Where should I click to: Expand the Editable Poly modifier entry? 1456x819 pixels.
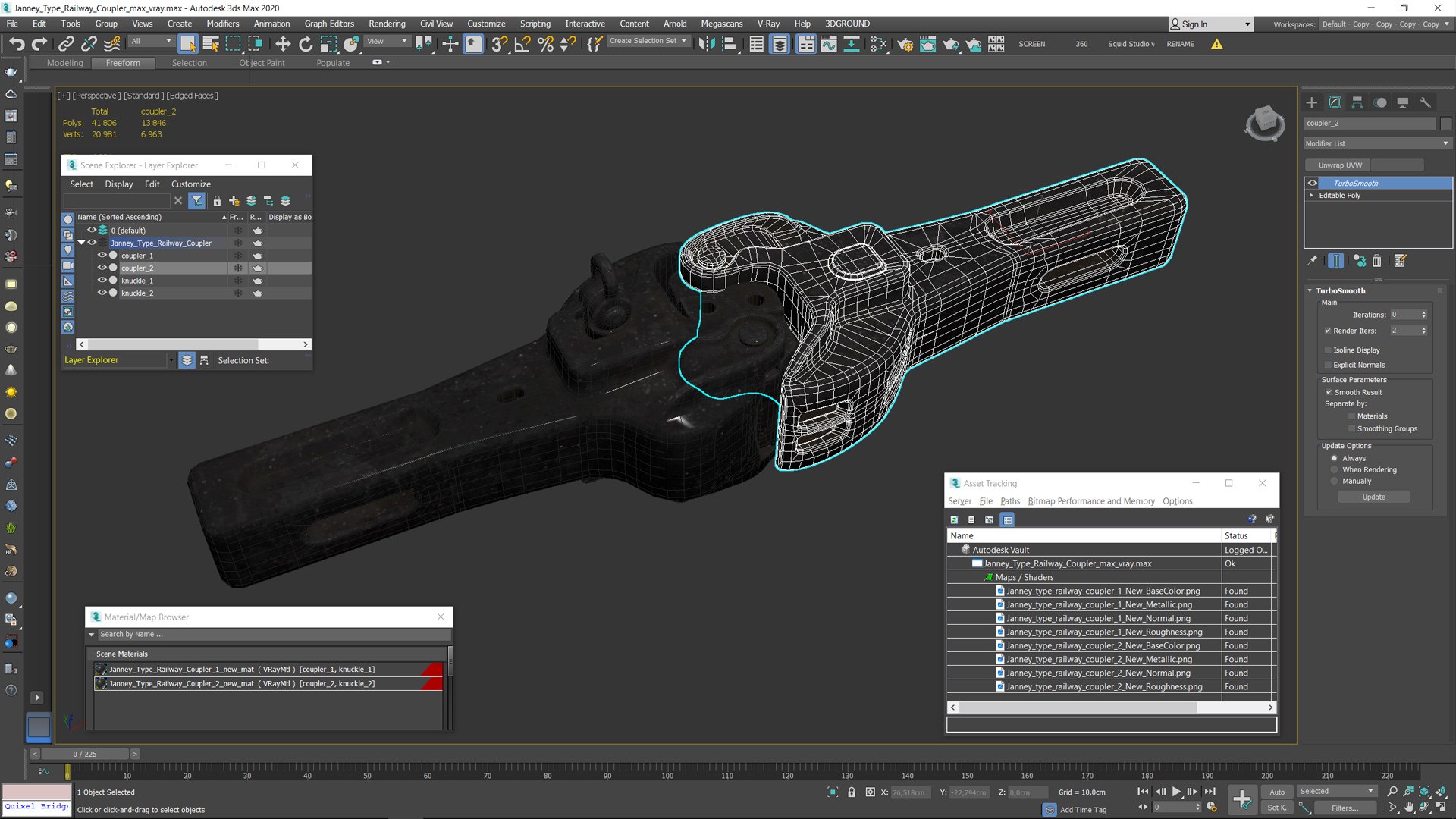point(1311,195)
